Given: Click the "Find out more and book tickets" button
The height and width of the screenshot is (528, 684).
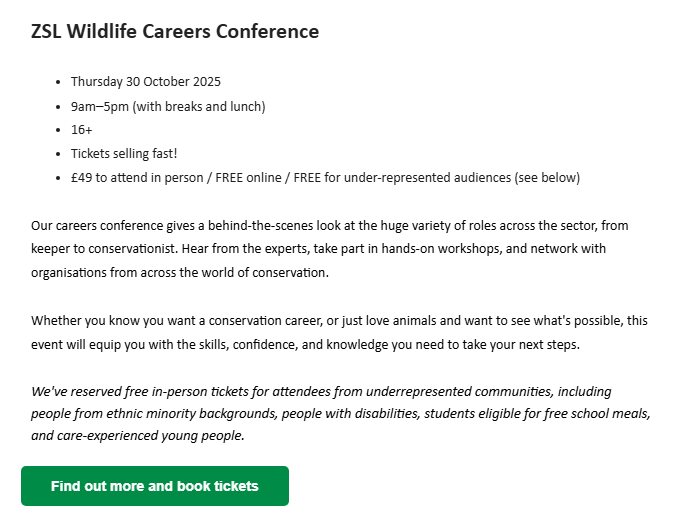Looking at the screenshot, I should tap(155, 486).
